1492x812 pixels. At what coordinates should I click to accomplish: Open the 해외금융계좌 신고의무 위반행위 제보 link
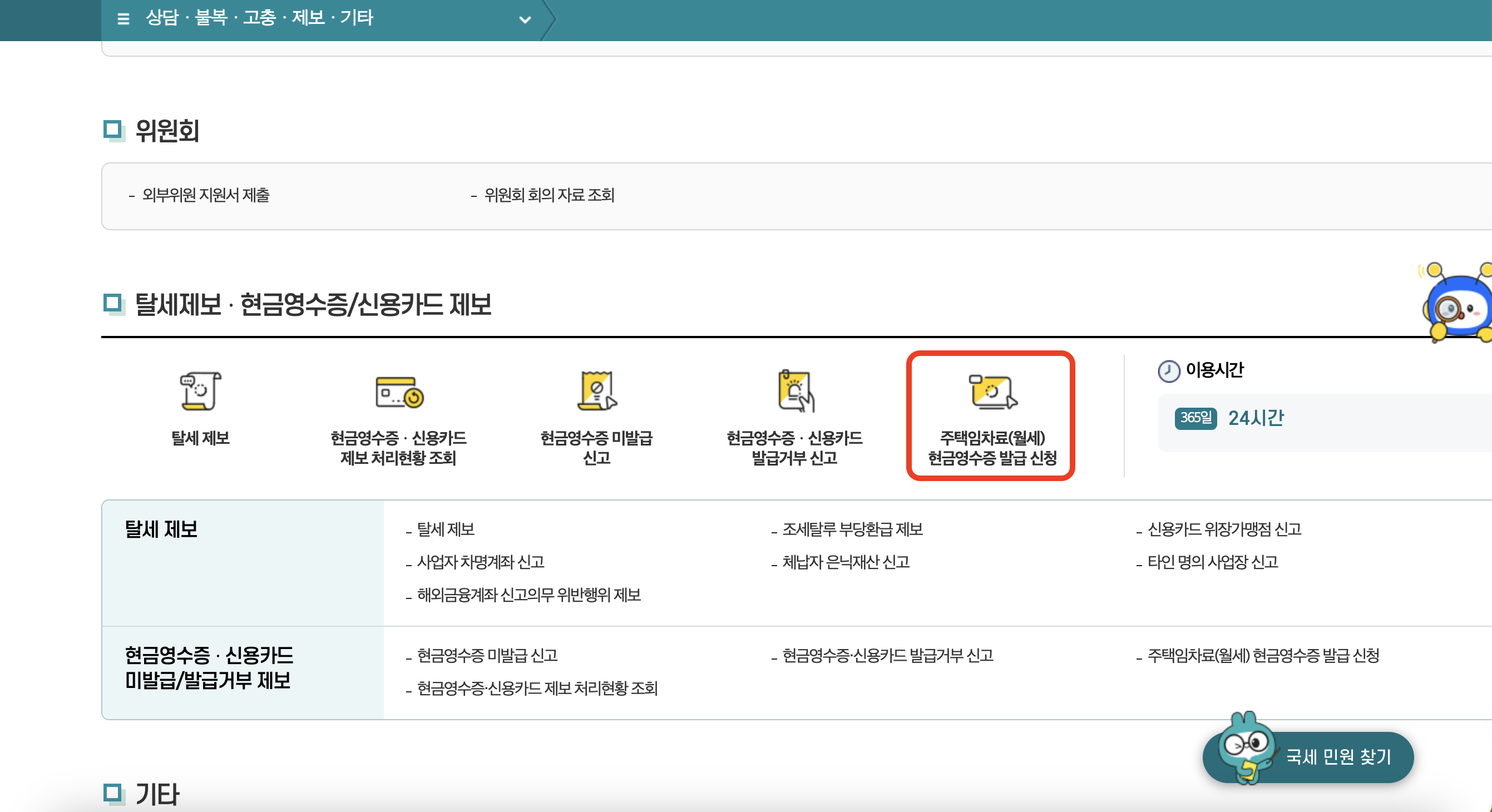coord(528,596)
